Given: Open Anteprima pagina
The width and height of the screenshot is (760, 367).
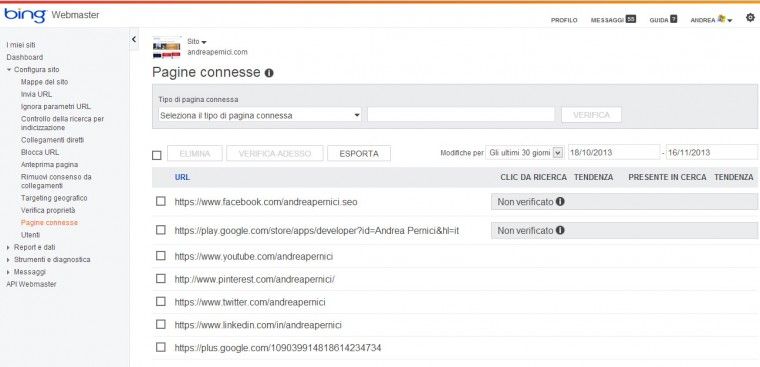Looking at the screenshot, I should click(x=49, y=165).
